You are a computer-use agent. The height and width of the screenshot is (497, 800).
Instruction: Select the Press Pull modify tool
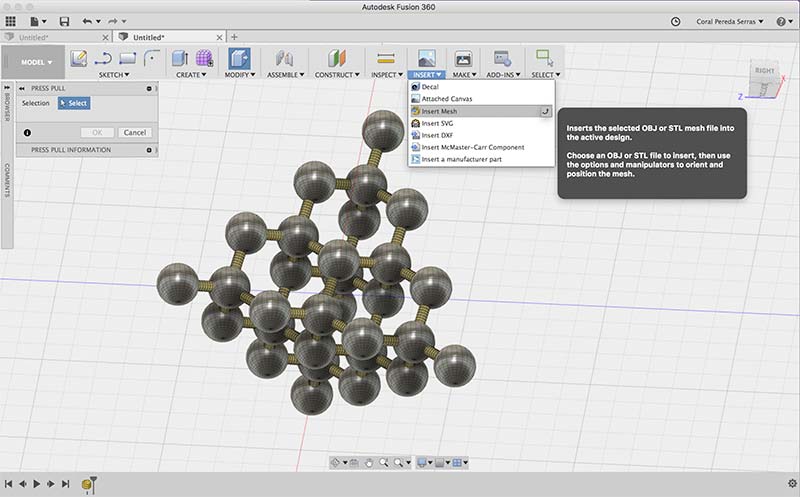[239, 59]
